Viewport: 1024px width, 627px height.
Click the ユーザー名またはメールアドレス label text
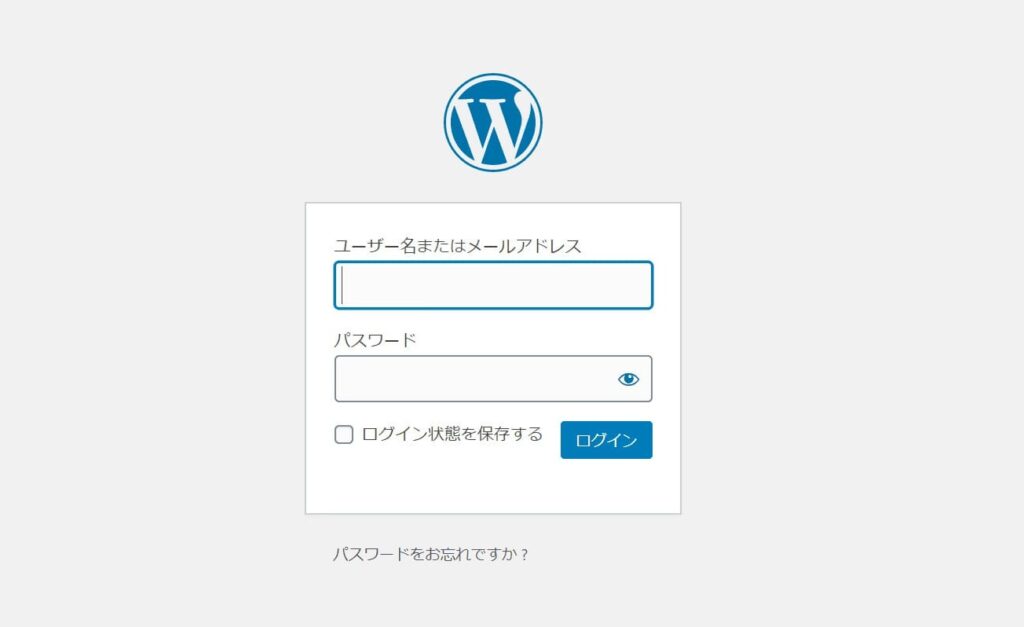[x=457, y=246]
